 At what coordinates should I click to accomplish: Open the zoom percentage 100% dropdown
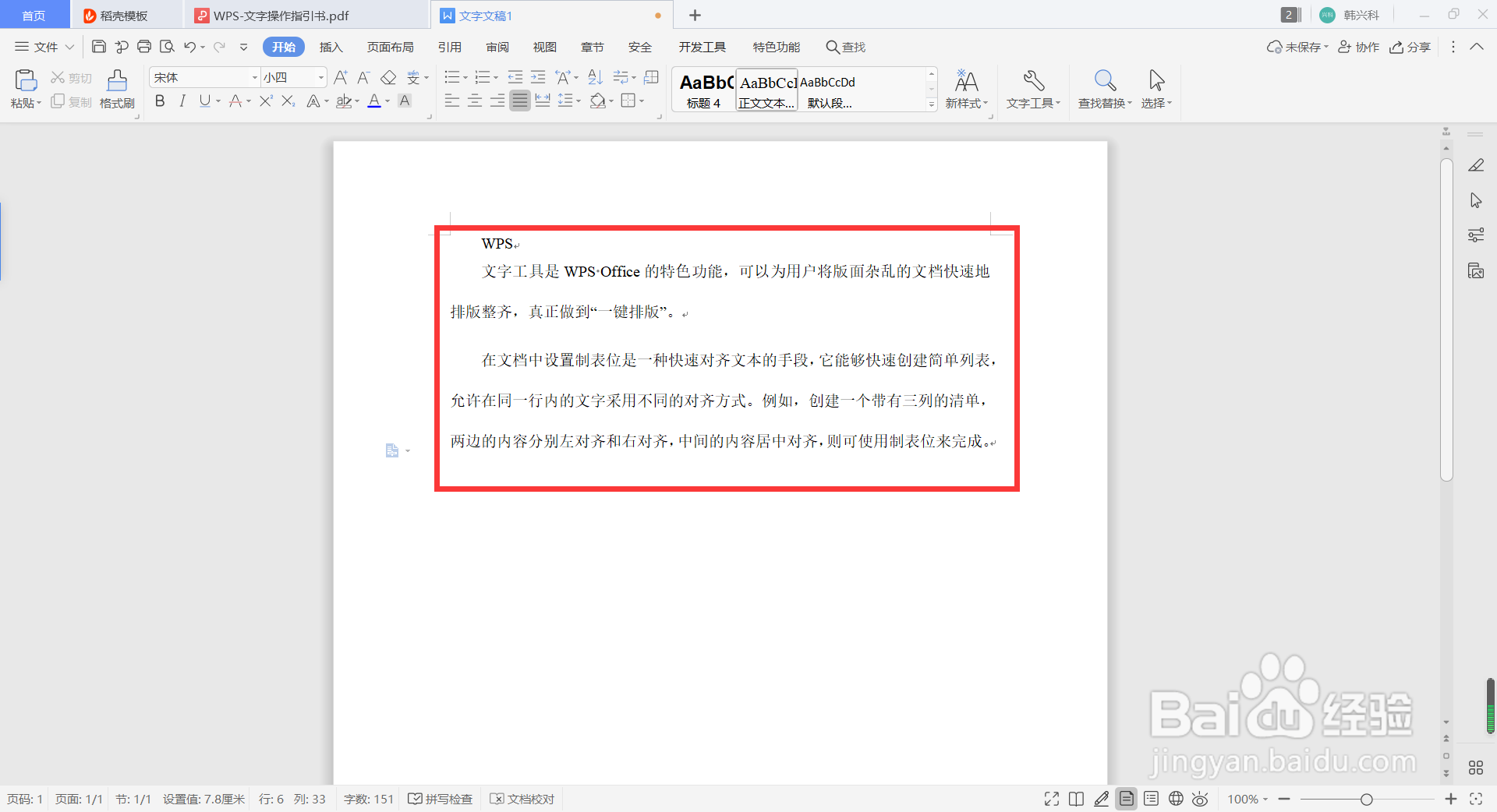coord(1247,799)
